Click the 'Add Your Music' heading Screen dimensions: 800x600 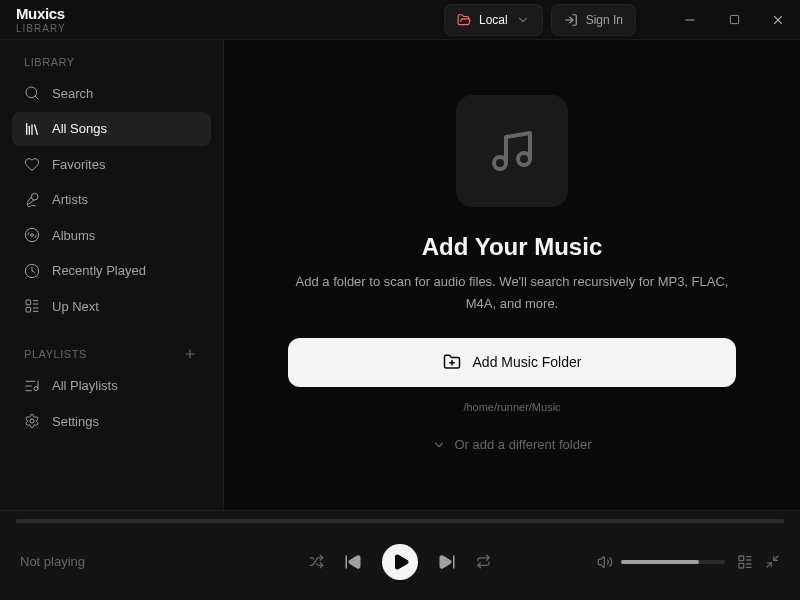[512, 247]
